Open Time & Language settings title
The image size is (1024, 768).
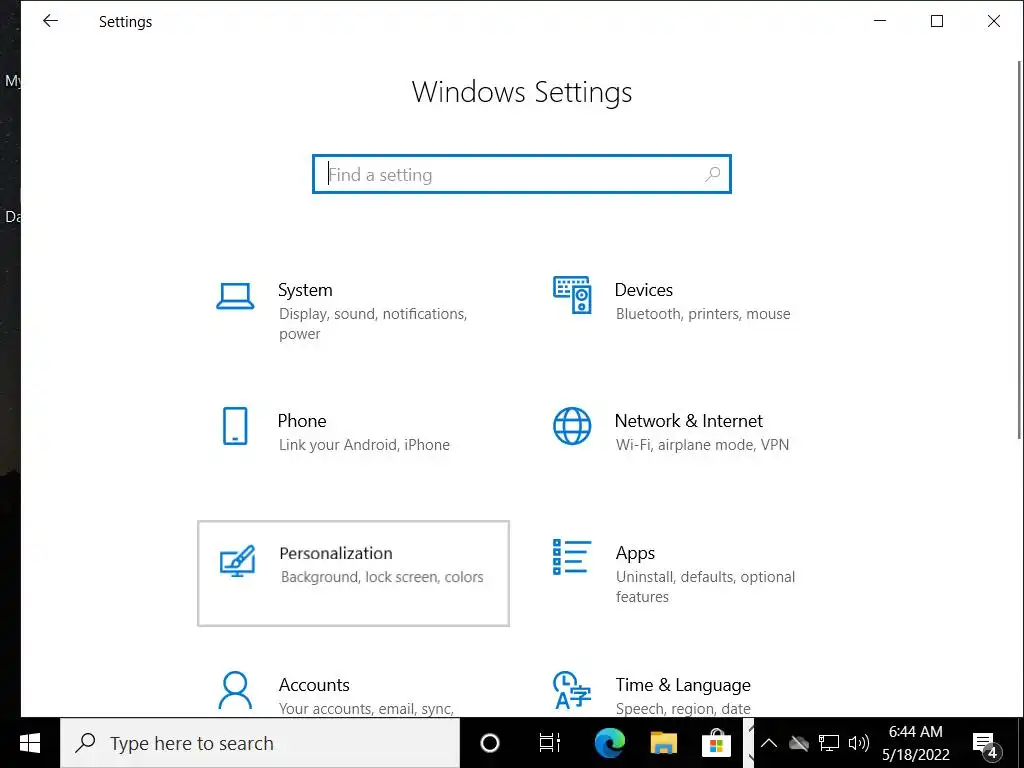[683, 685]
